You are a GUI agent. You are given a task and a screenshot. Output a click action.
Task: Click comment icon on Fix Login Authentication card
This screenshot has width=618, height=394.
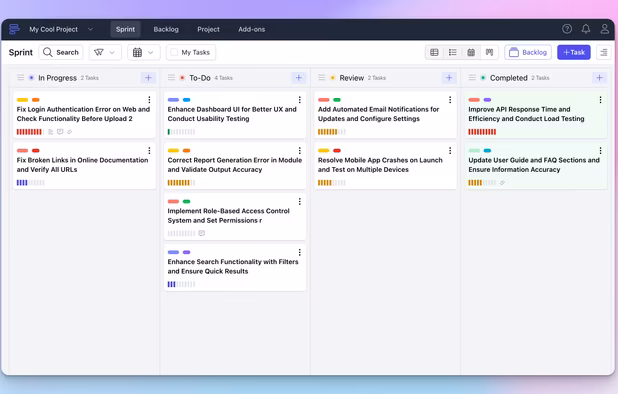tap(60, 132)
